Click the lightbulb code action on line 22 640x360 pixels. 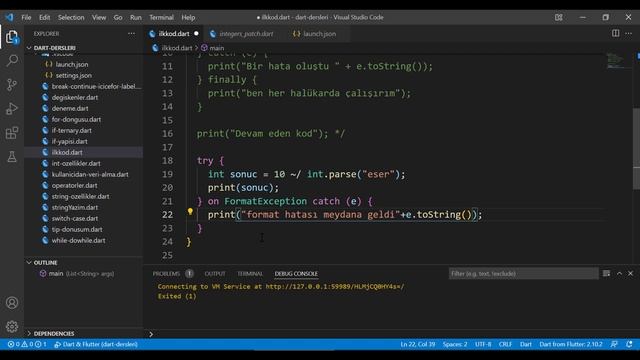click(190, 211)
